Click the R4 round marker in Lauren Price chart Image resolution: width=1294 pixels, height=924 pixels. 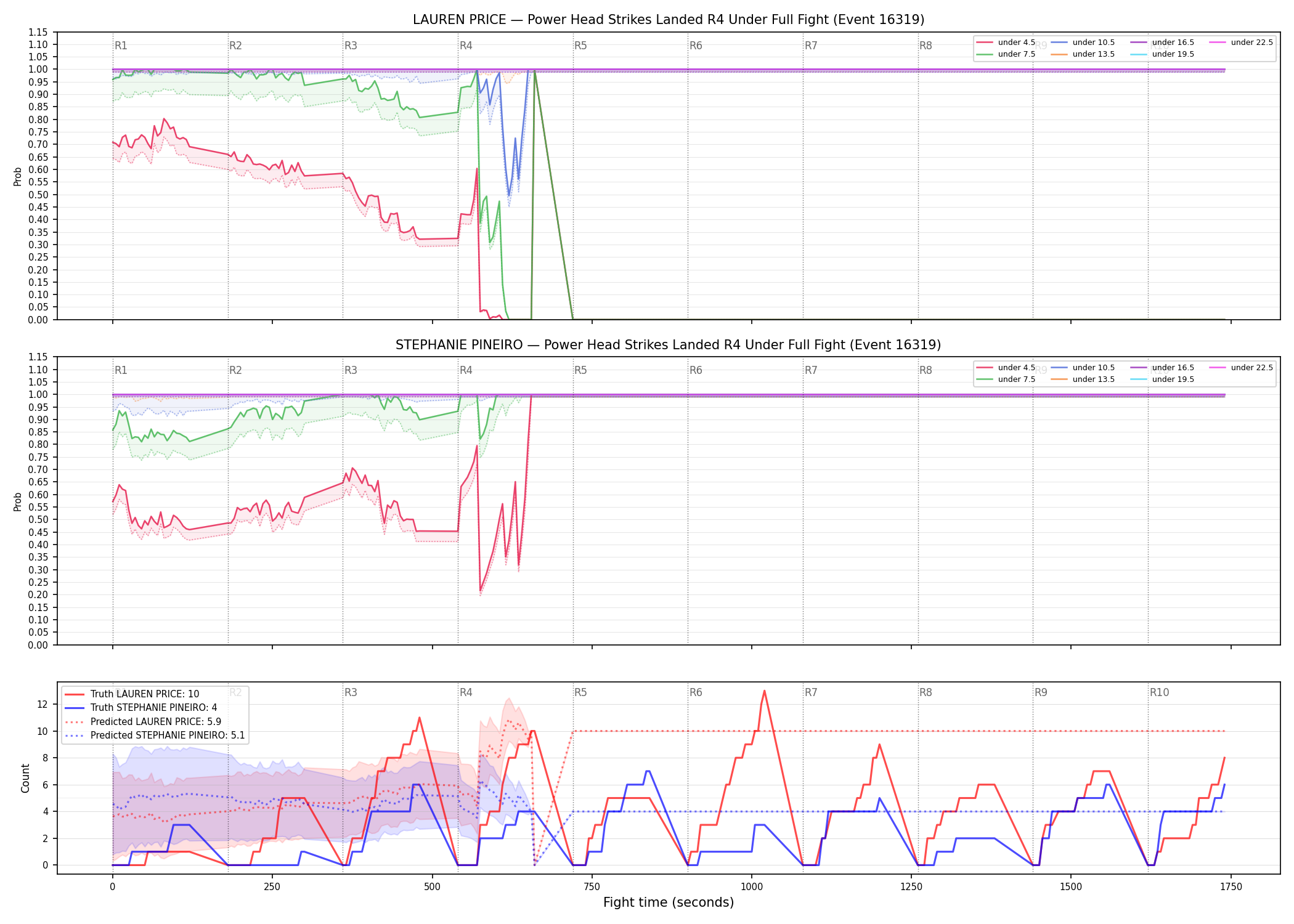[466, 46]
